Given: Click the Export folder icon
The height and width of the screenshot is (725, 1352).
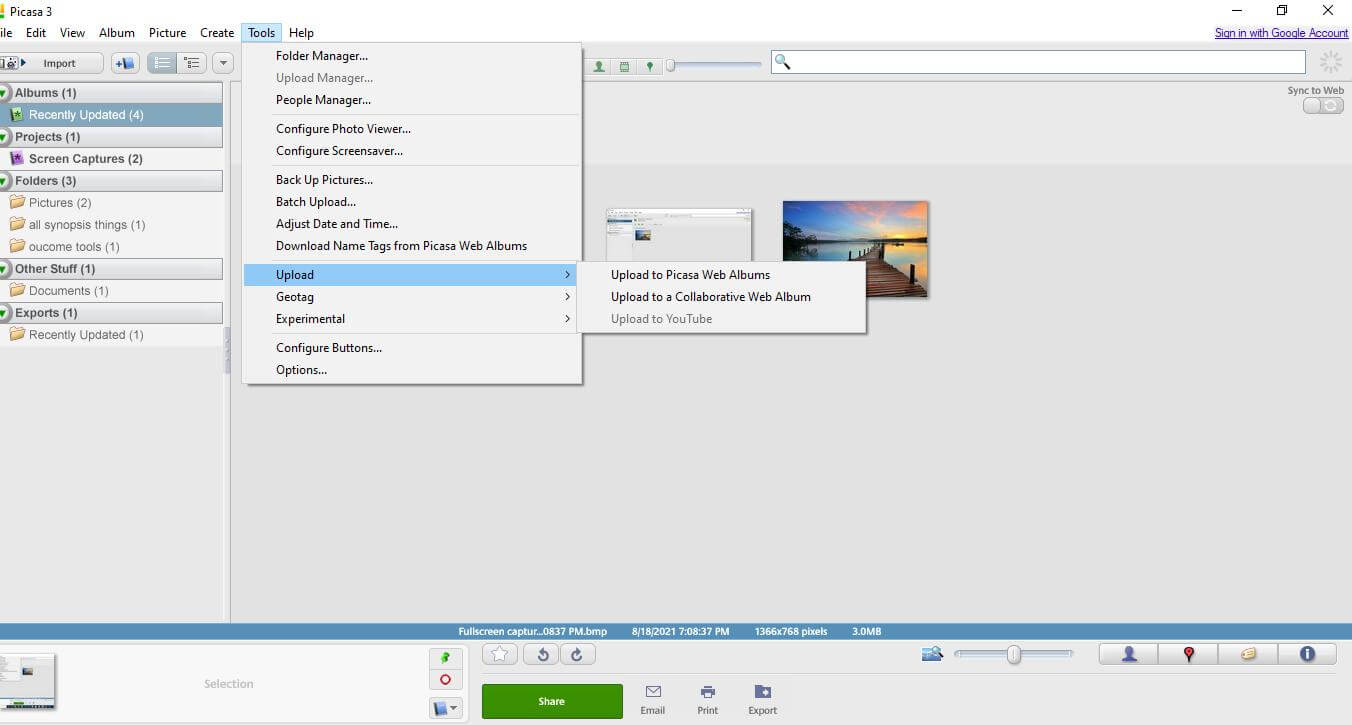Looking at the screenshot, I should [762, 692].
